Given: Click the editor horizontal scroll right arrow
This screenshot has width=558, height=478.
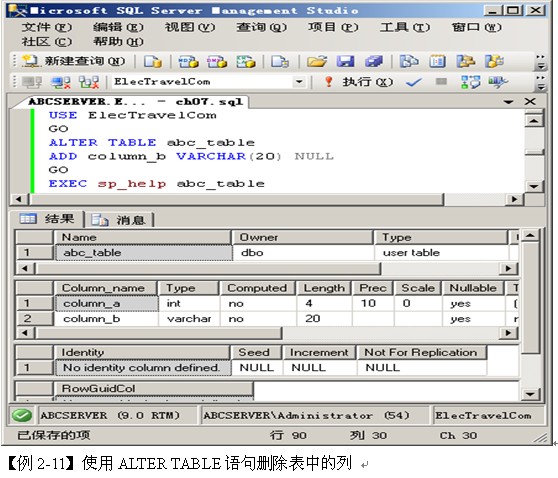Looking at the screenshot, I should pos(514,199).
